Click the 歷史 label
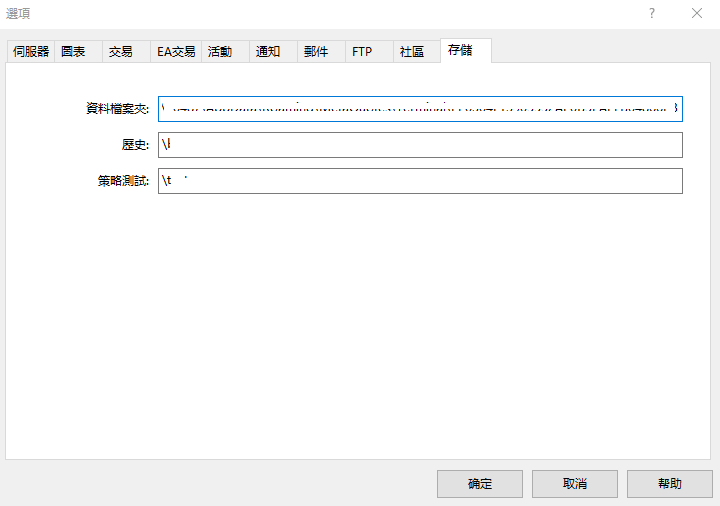This screenshot has width=720, height=506. click(x=135, y=145)
